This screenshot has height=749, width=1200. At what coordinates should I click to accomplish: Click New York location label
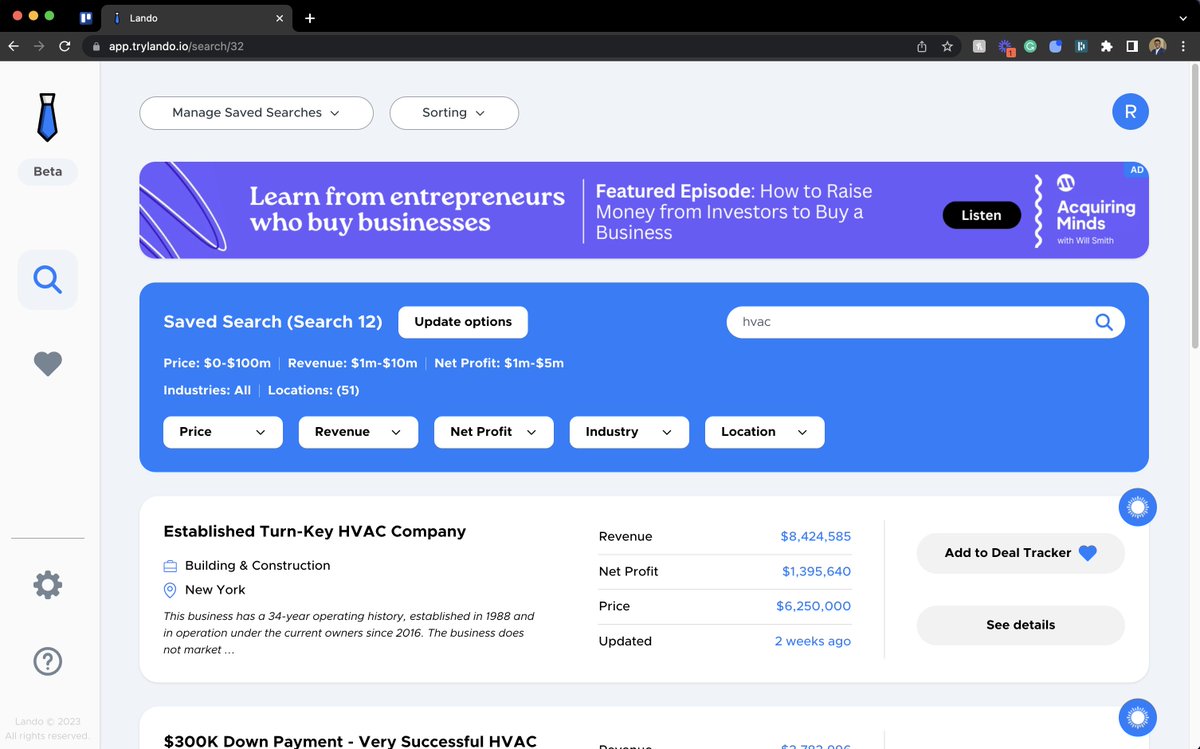tap(215, 590)
